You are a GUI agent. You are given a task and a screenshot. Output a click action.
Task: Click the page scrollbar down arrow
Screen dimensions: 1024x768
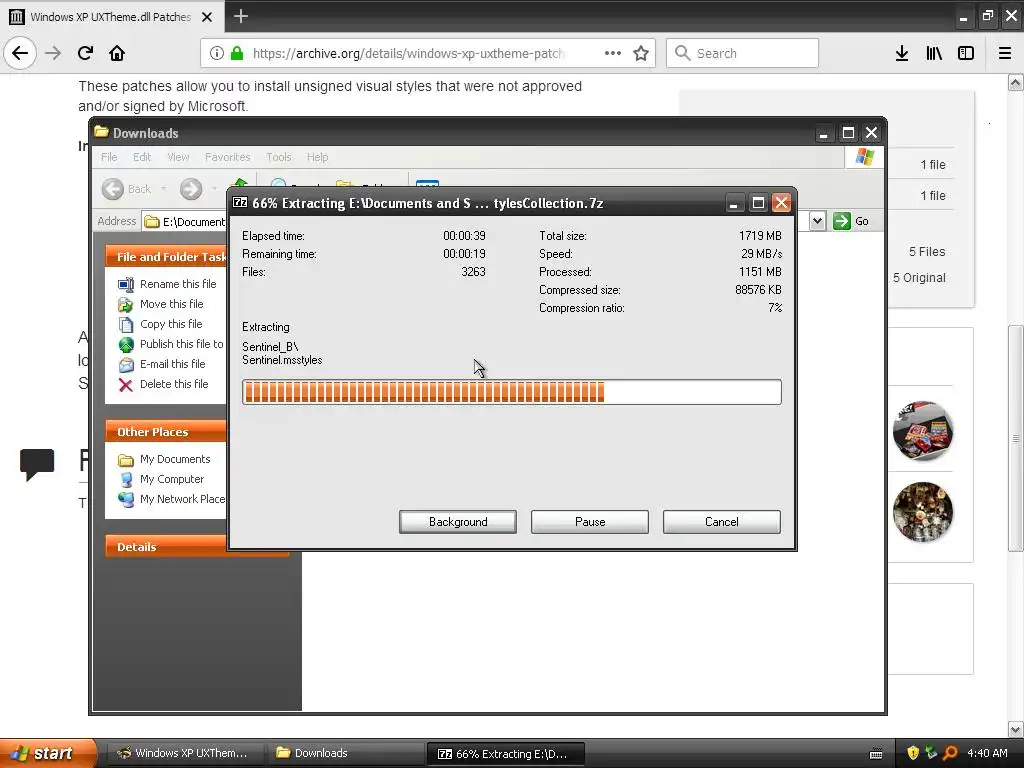1016,729
